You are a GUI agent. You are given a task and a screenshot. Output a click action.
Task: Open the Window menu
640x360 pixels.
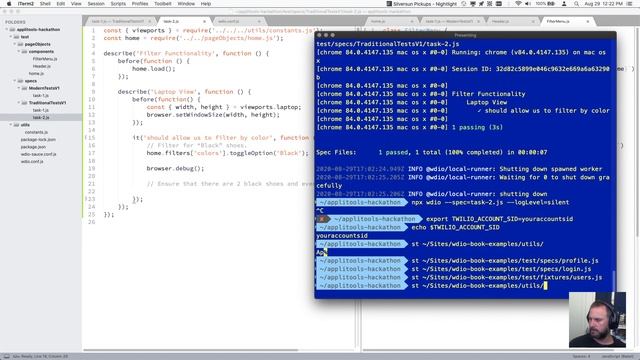click(186, 4)
